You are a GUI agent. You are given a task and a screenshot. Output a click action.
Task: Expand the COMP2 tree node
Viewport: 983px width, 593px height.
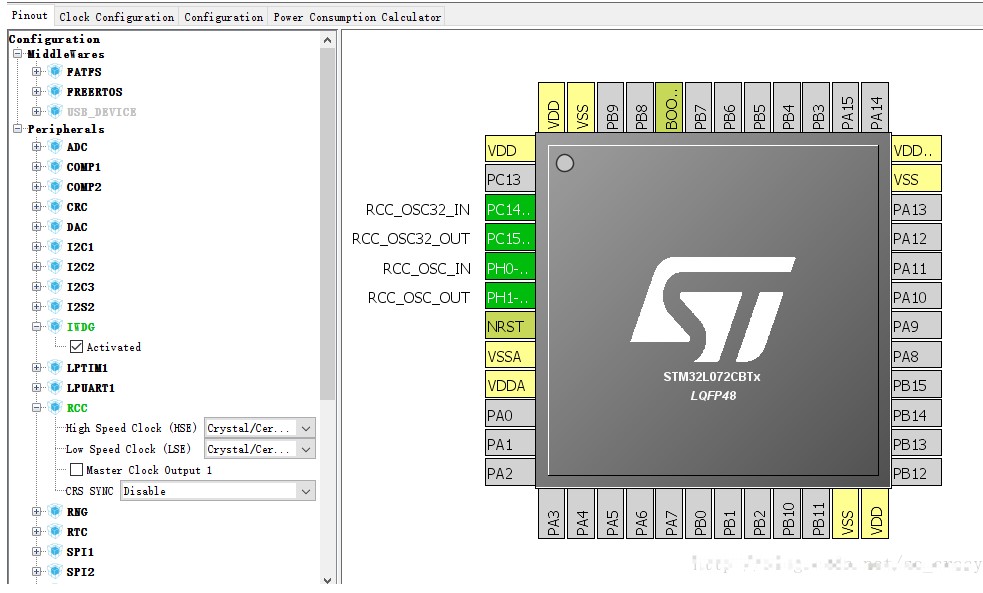click(36, 186)
